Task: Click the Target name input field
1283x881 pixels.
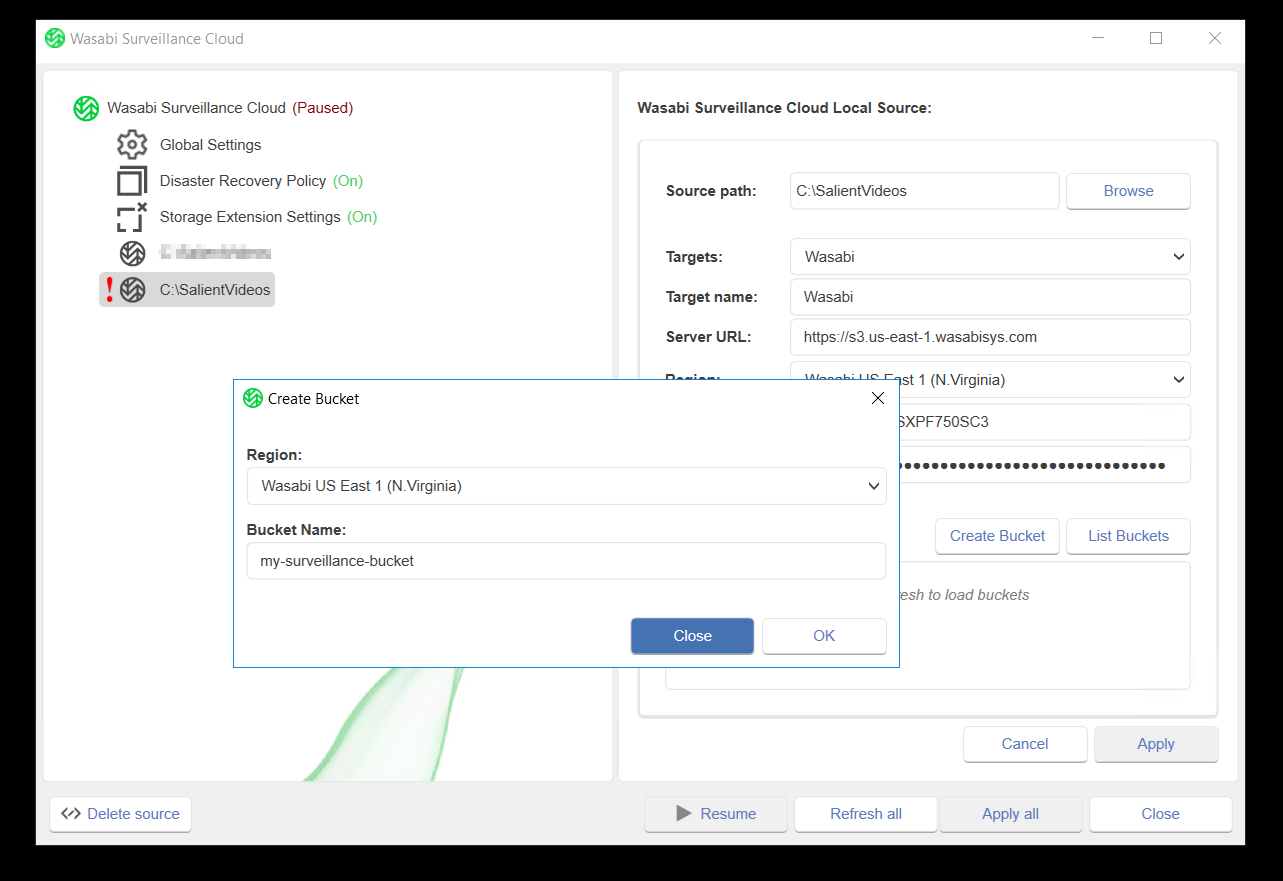Action: [x=990, y=297]
